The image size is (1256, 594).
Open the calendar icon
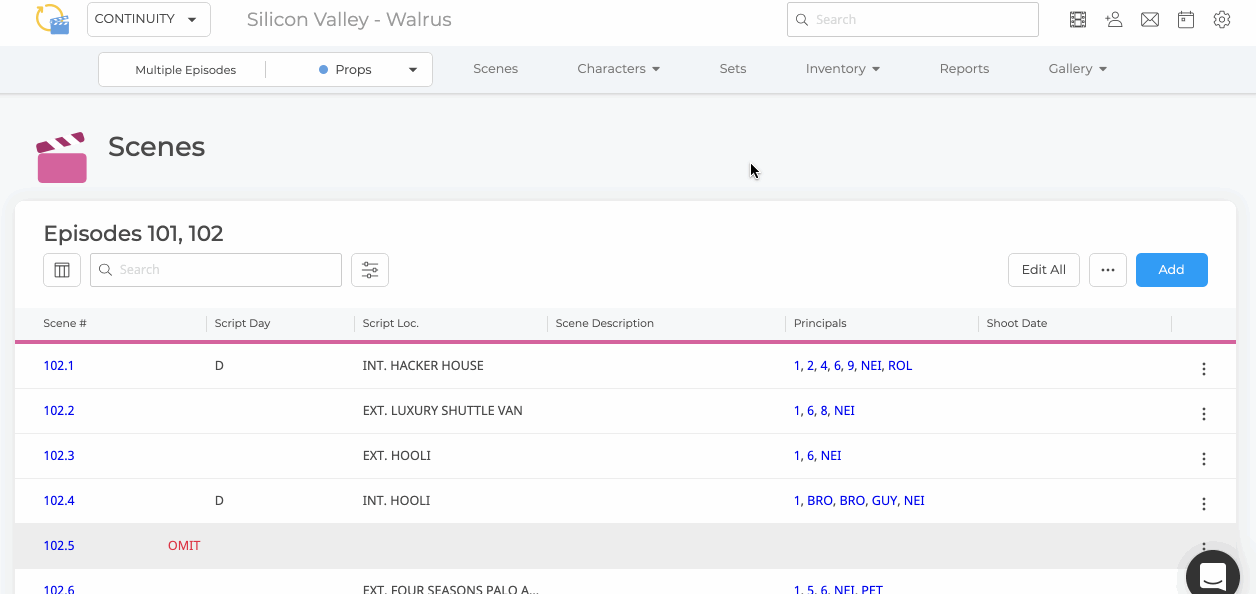[1186, 19]
